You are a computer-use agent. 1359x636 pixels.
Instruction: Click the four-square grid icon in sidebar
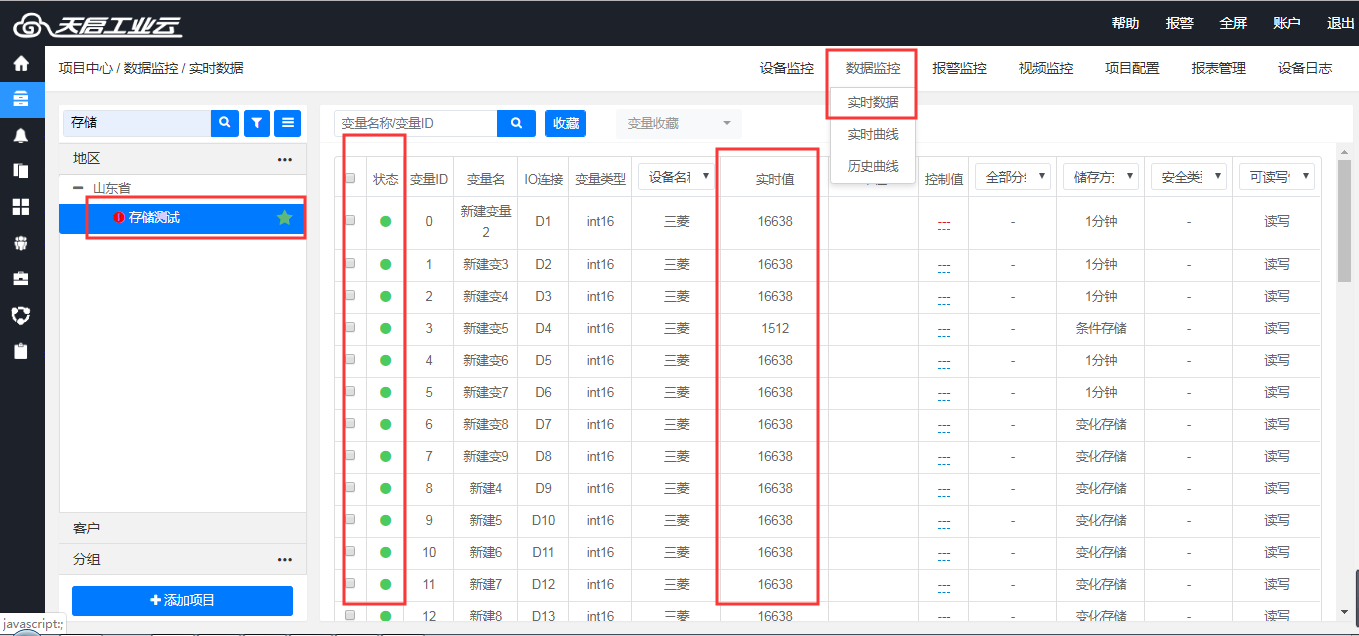21,207
